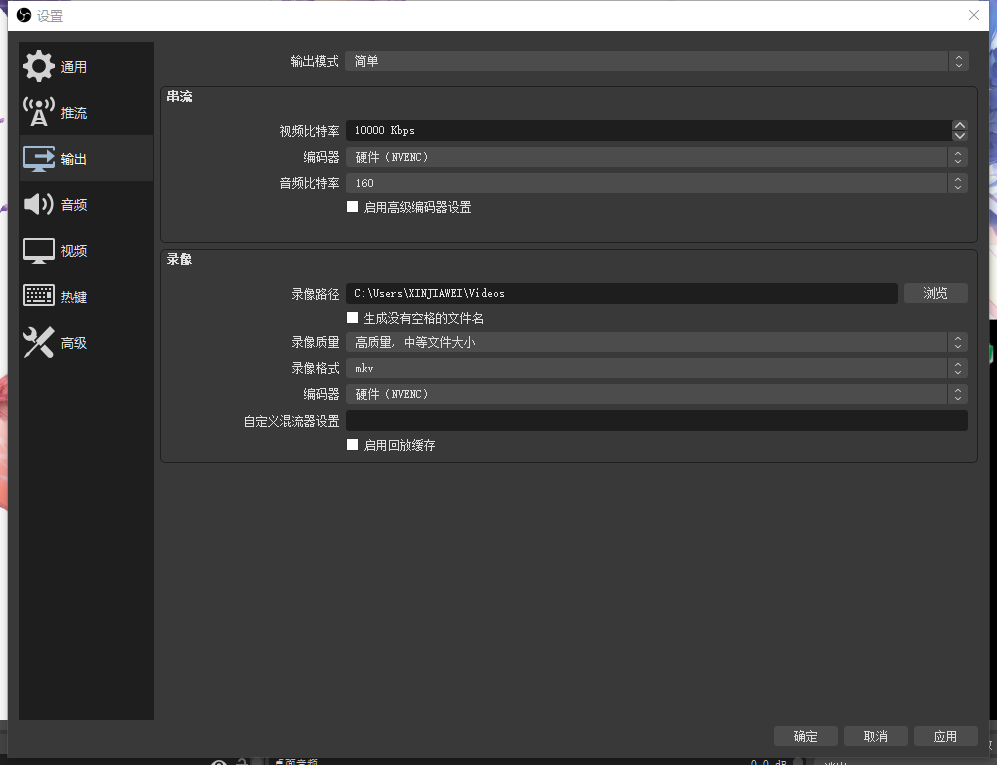Open the 录像格式 mkv dropdown
This screenshot has width=997, height=765.
(x=656, y=368)
